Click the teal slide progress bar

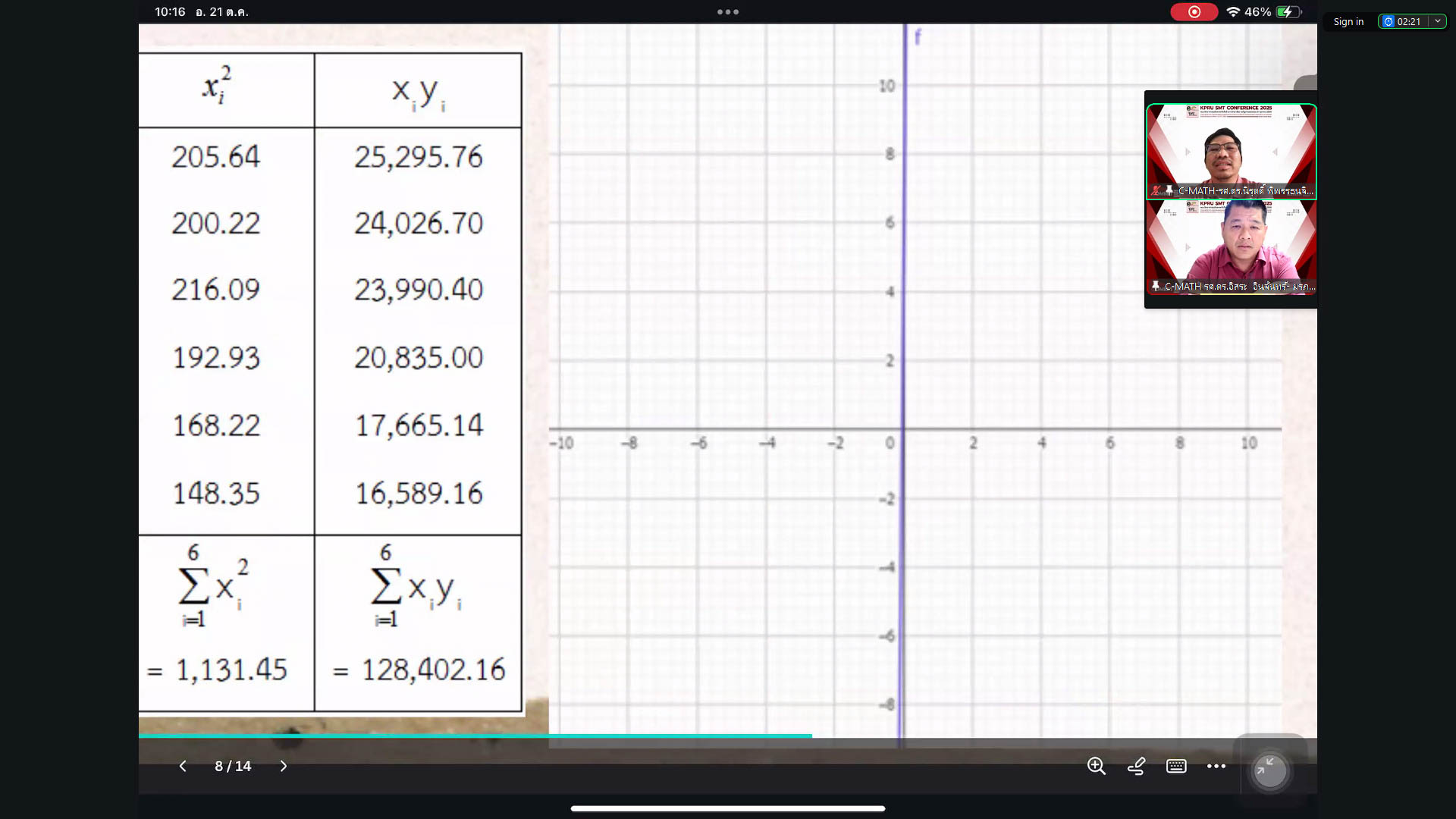(475, 736)
